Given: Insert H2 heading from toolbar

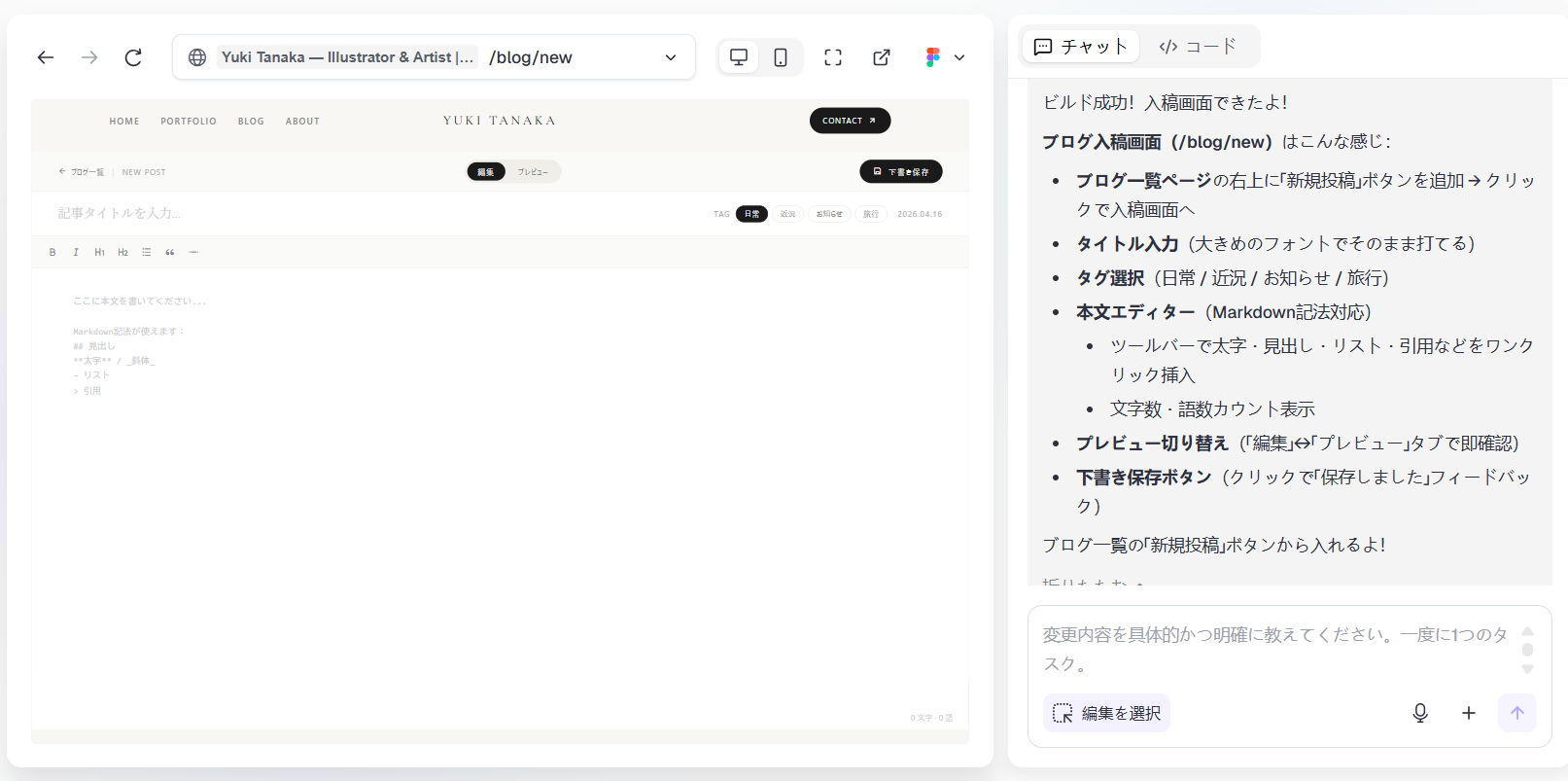Looking at the screenshot, I should pyautogui.click(x=122, y=252).
